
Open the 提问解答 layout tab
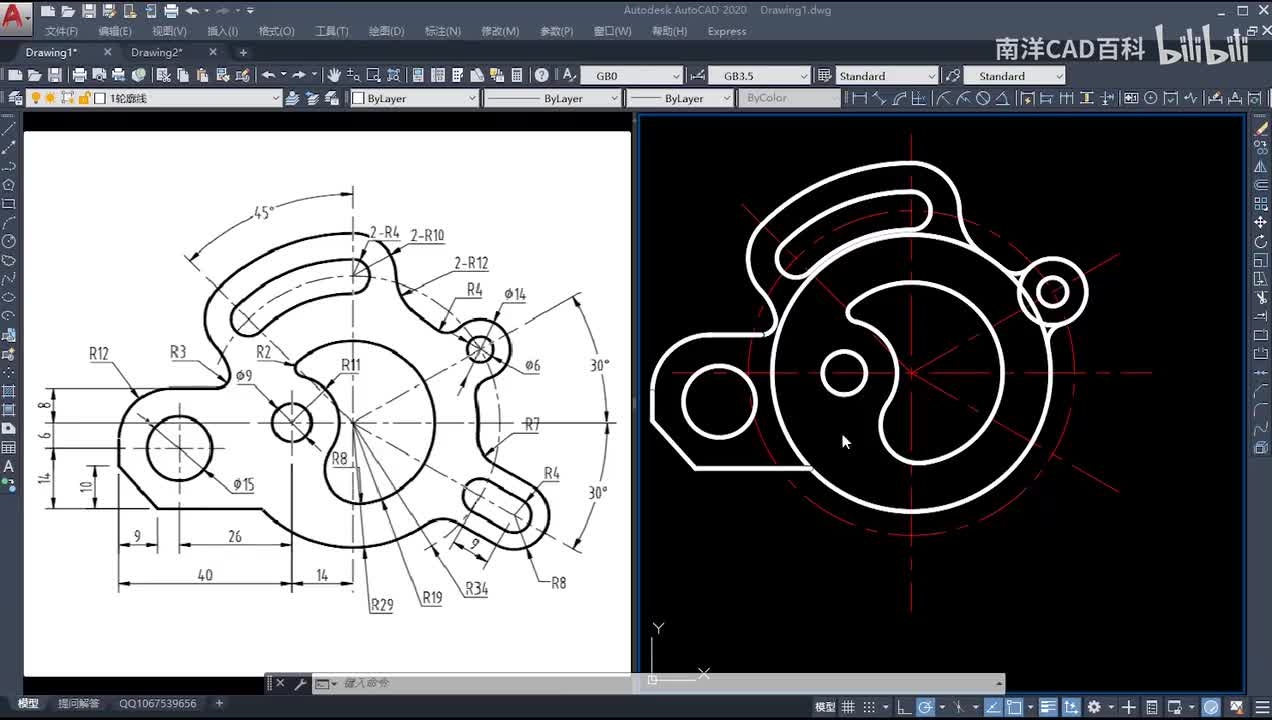(79, 703)
